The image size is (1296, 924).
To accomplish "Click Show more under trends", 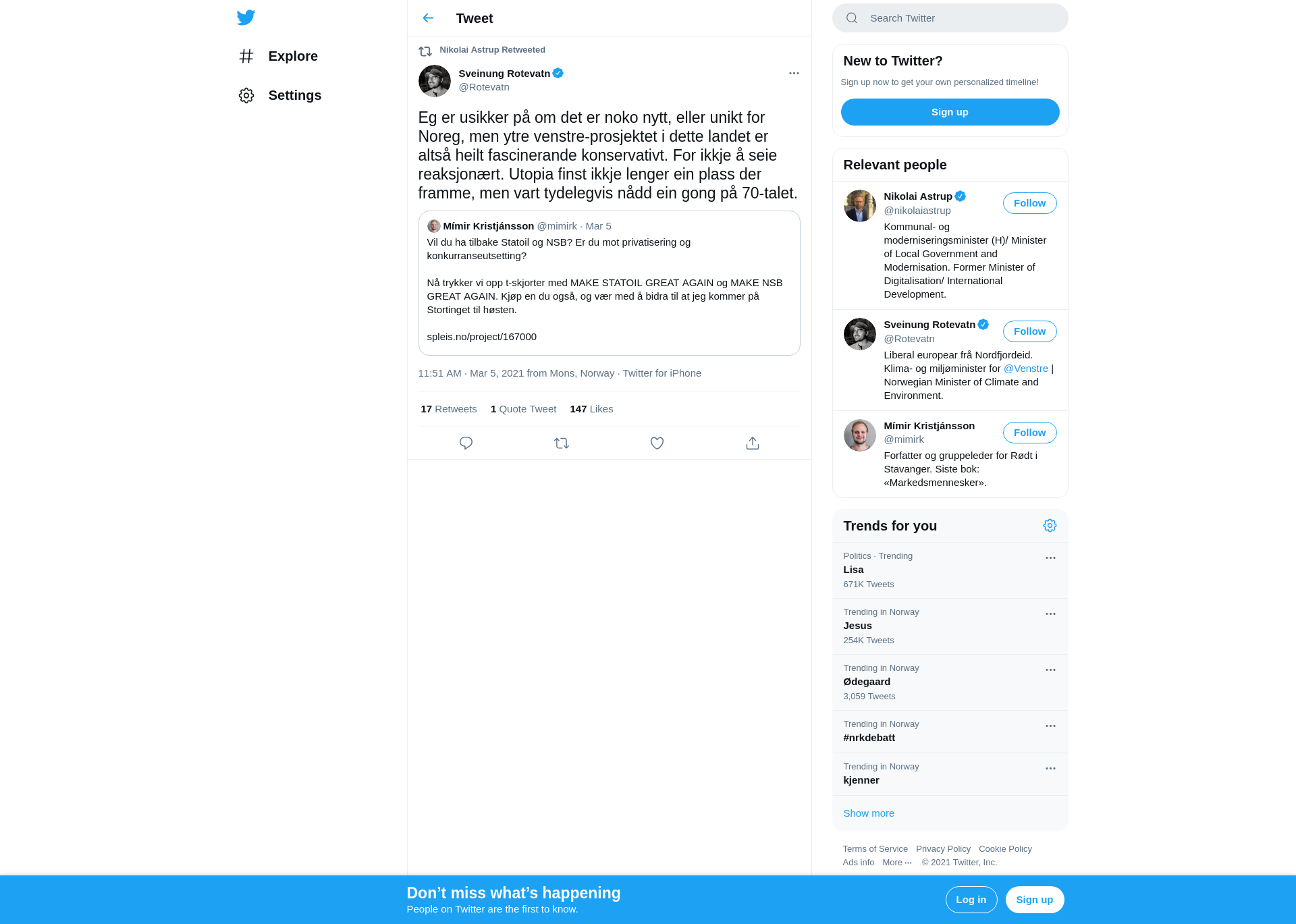I will (869, 813).
